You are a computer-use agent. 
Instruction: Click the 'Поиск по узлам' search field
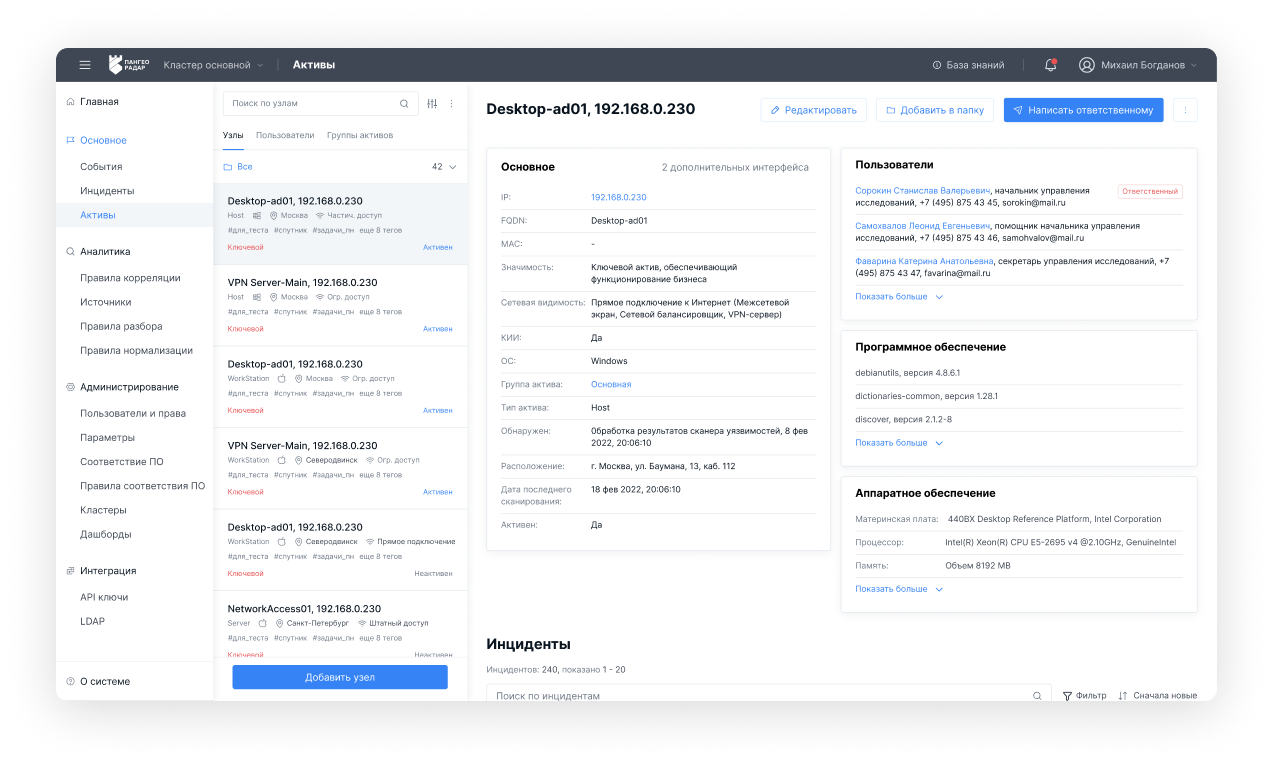310,103
